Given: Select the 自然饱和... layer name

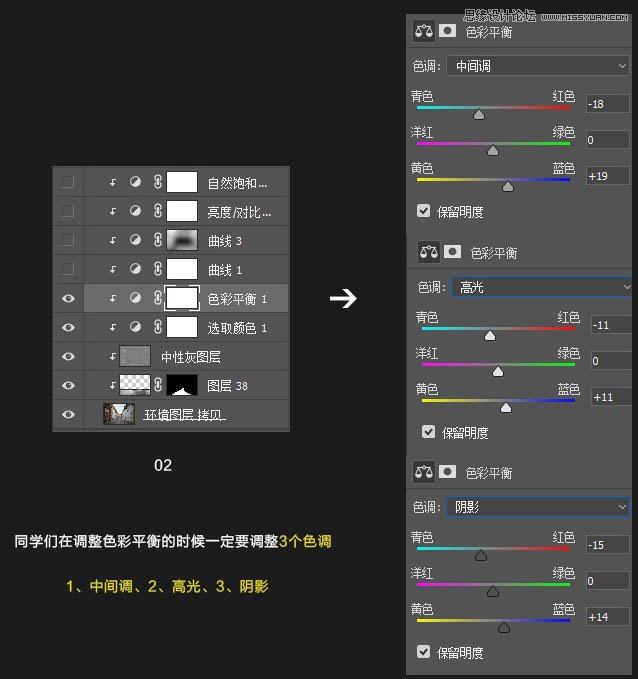Looking at the screenshot, I should point(237,183).
